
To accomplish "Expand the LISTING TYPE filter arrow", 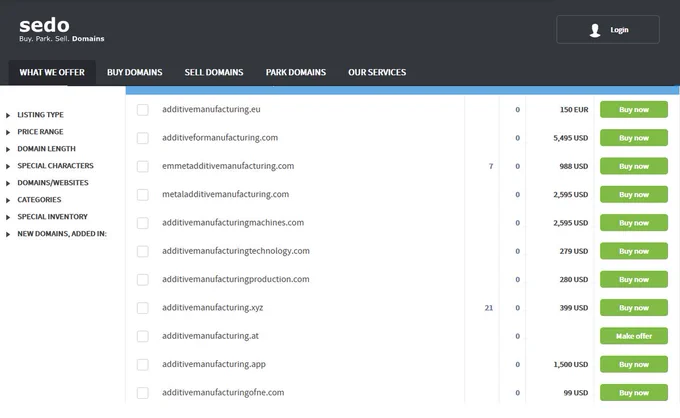I will [x=8, y=115].
